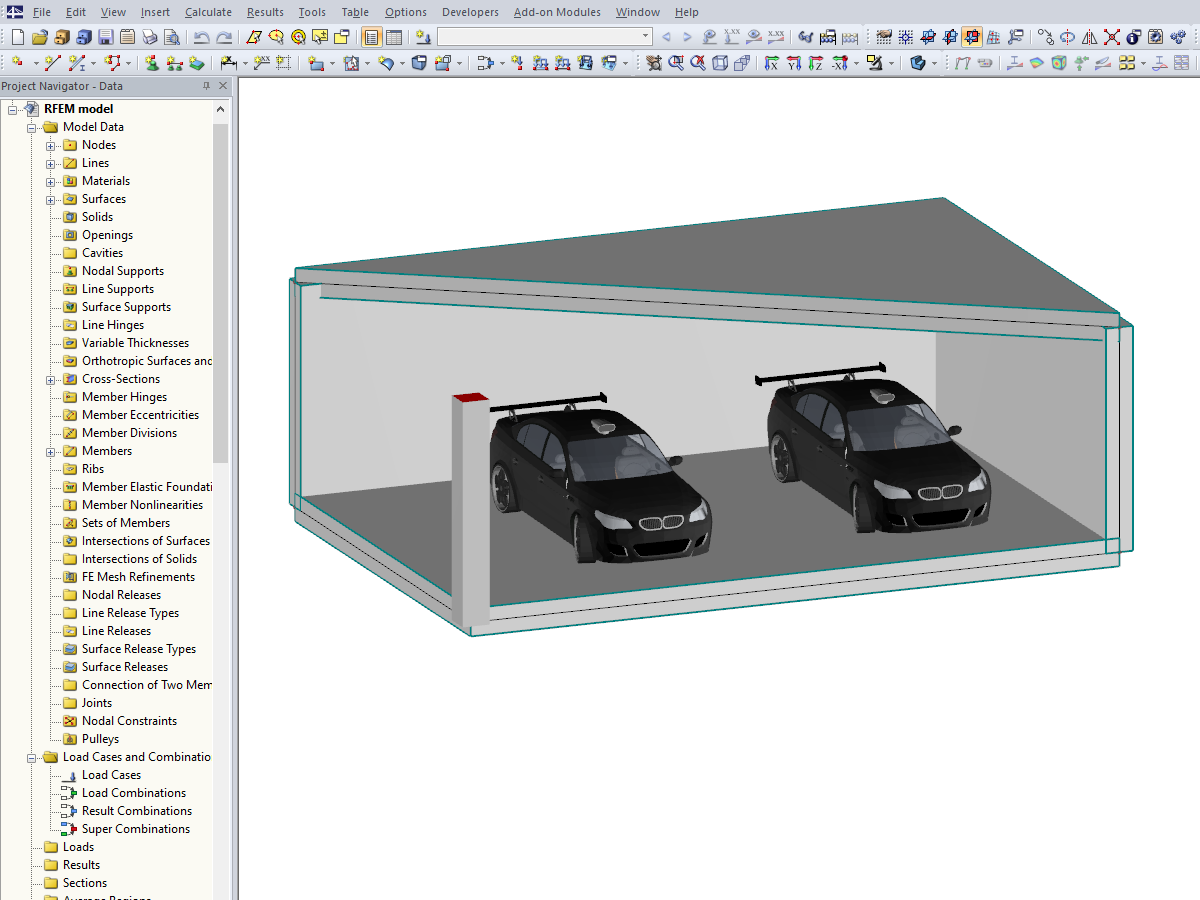Toggle the highlighted rendering mode button
The height and width of the screenshot is (900, 1200).
pyautogui.click(x=971, y=37)
